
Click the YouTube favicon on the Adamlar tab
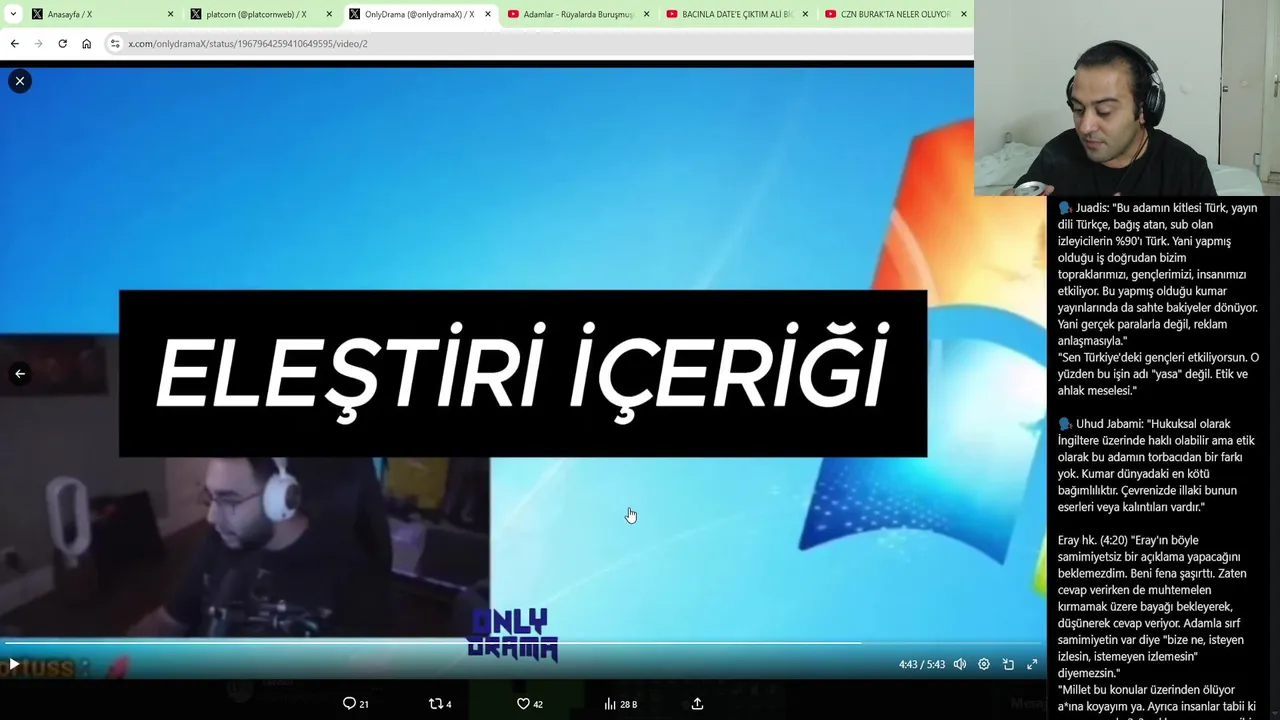tap(513, 14)
